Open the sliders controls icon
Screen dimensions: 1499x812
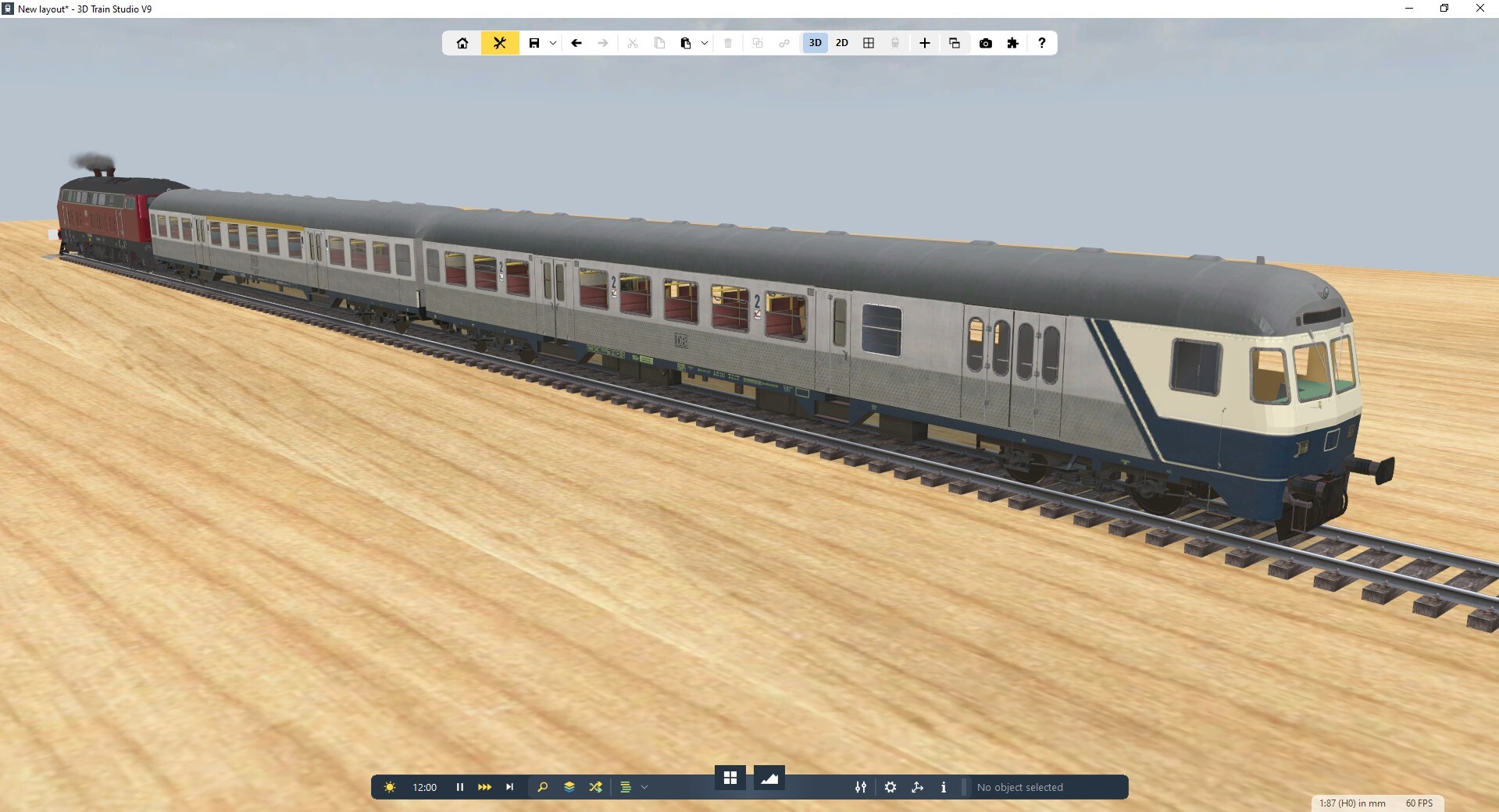coord(861,787)
